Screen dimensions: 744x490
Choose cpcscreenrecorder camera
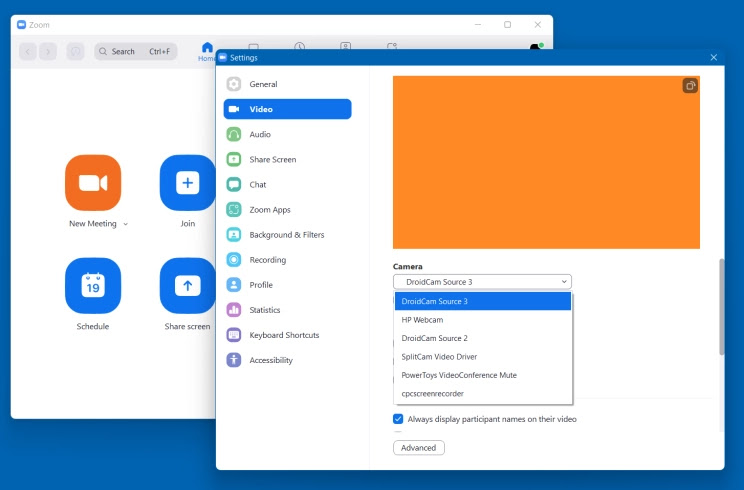(x=483, y=394)
